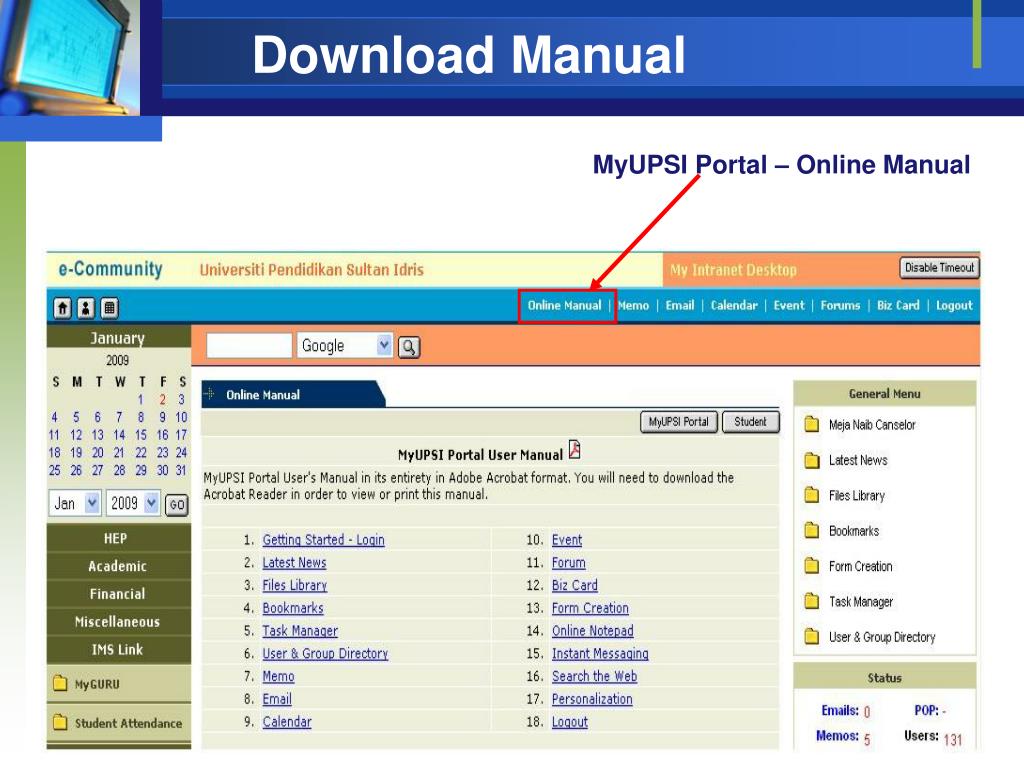Click the Emails count in Status
The image size is (1024, 768).
click(x=867, y=712)
